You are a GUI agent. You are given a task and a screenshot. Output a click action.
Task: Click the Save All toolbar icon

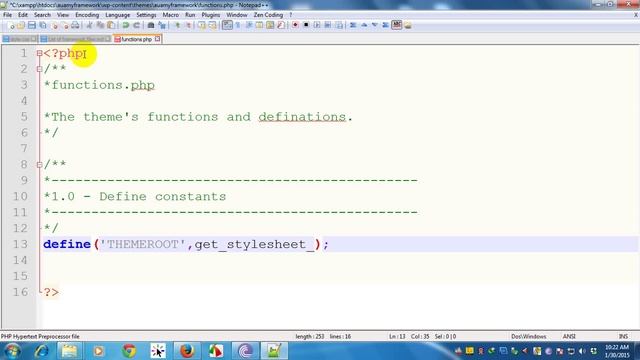tap(42, 25)
